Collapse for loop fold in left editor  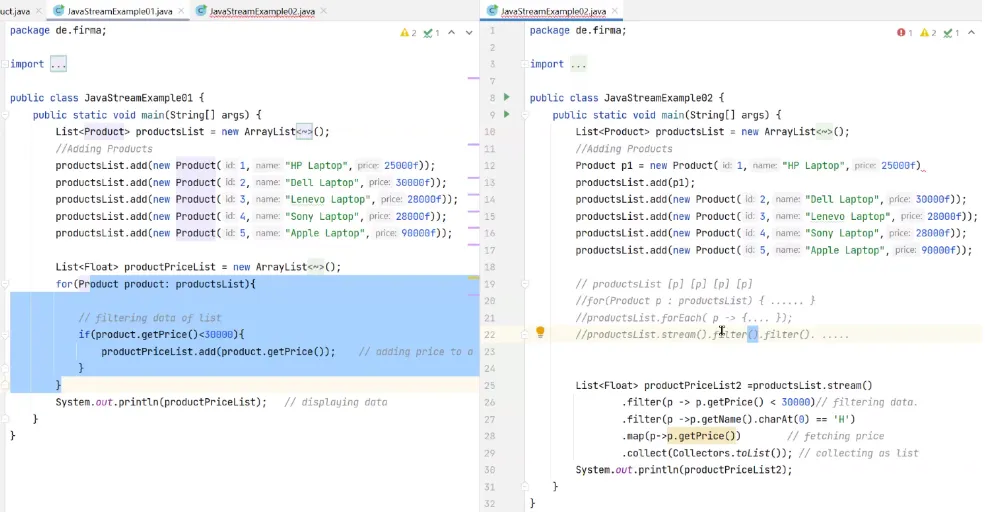(5, 284)
